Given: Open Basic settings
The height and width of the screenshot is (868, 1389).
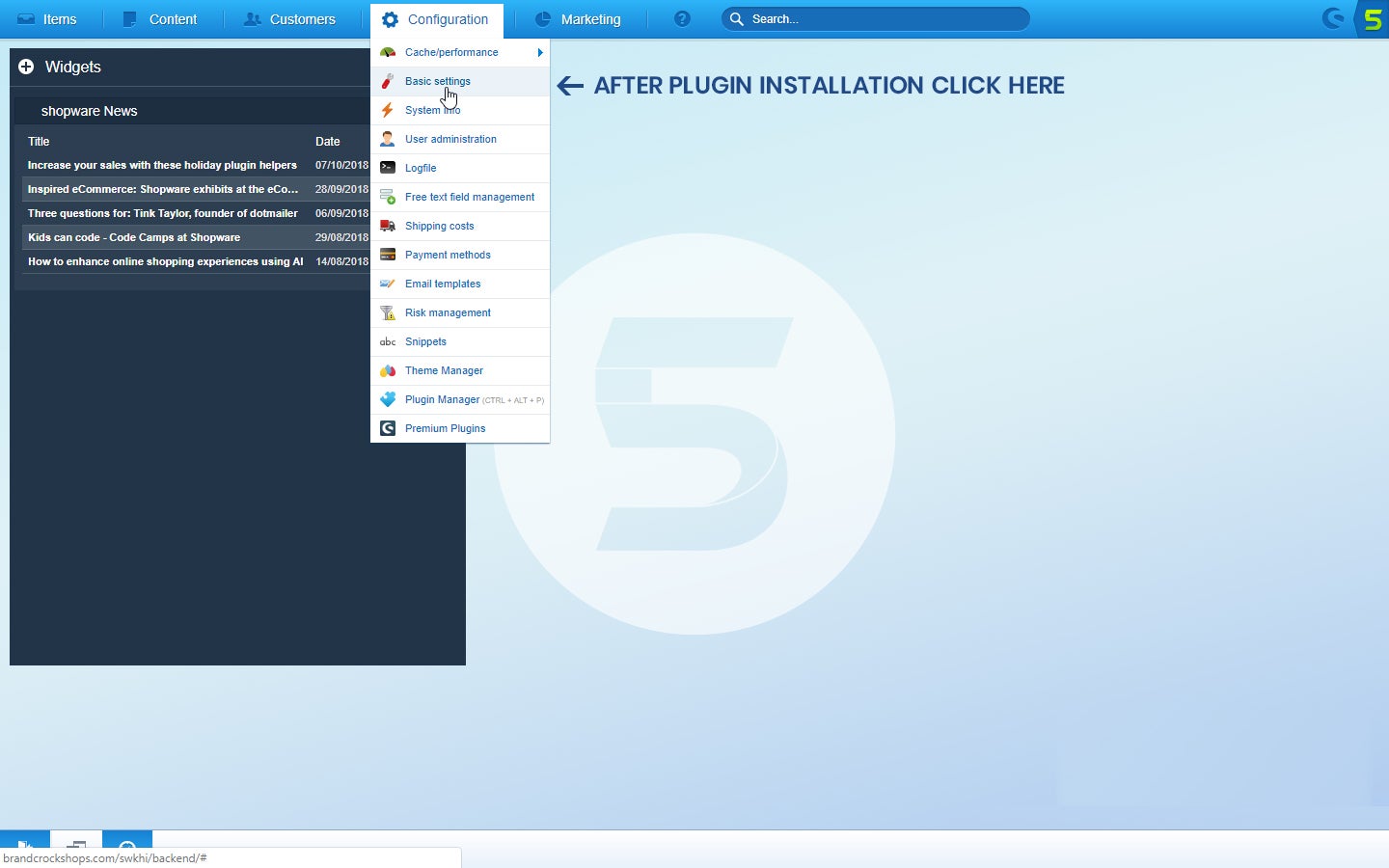Looking at the screenshot, I should 460,81.
